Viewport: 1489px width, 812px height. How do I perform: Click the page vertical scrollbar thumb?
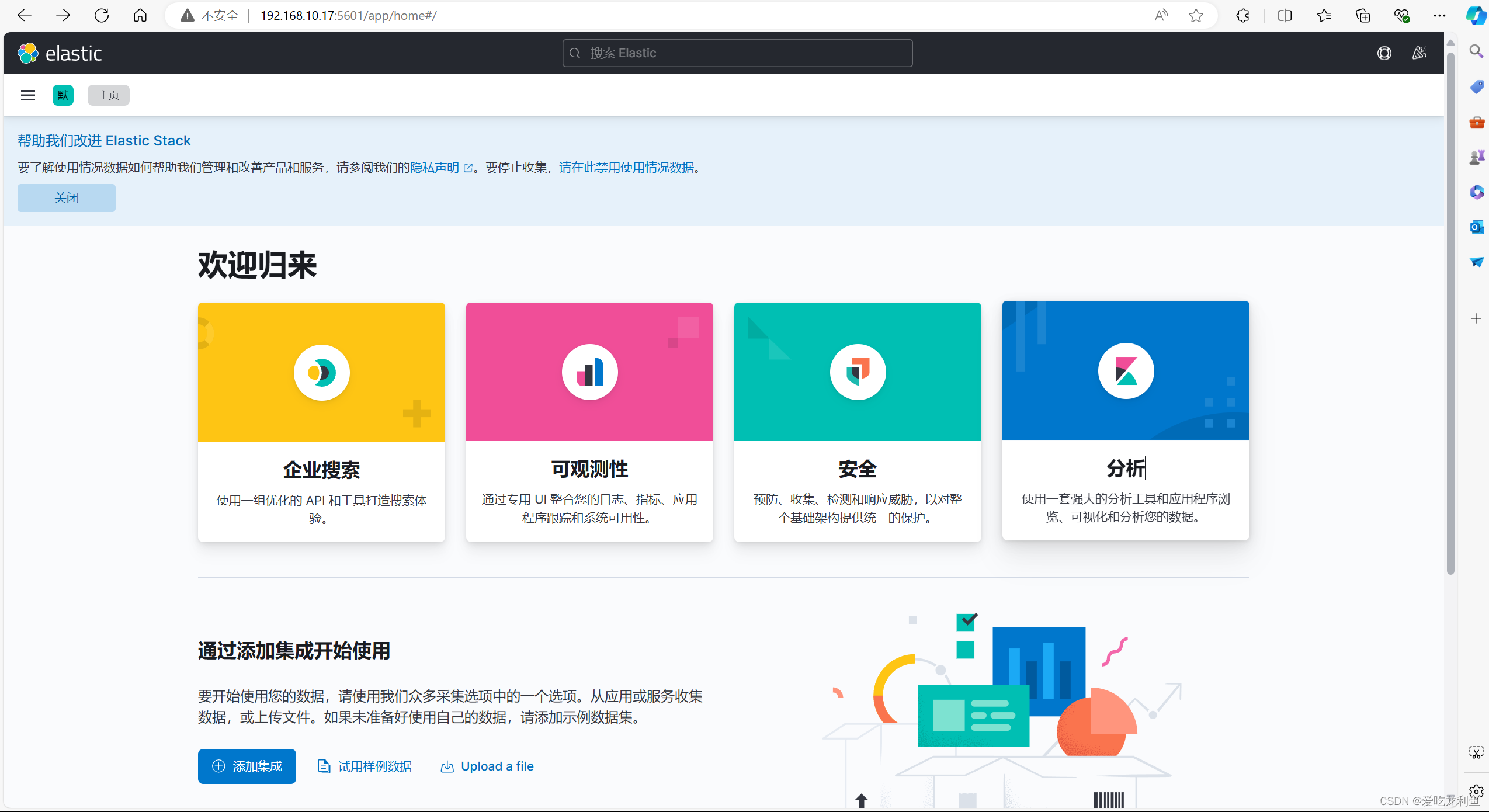[x=1450, y=313]
